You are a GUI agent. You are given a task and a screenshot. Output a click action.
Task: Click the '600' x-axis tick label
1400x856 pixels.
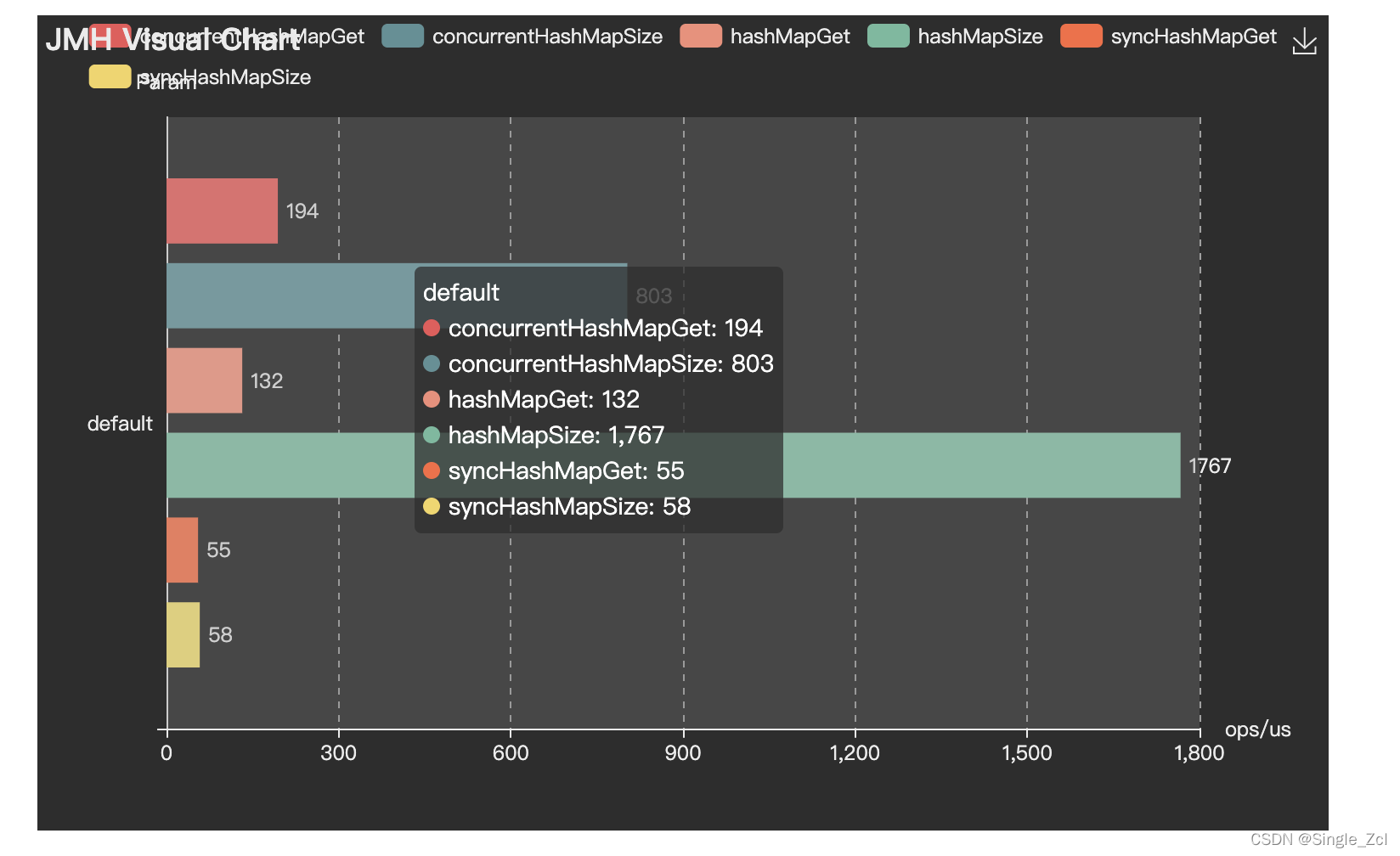point(511,753)
